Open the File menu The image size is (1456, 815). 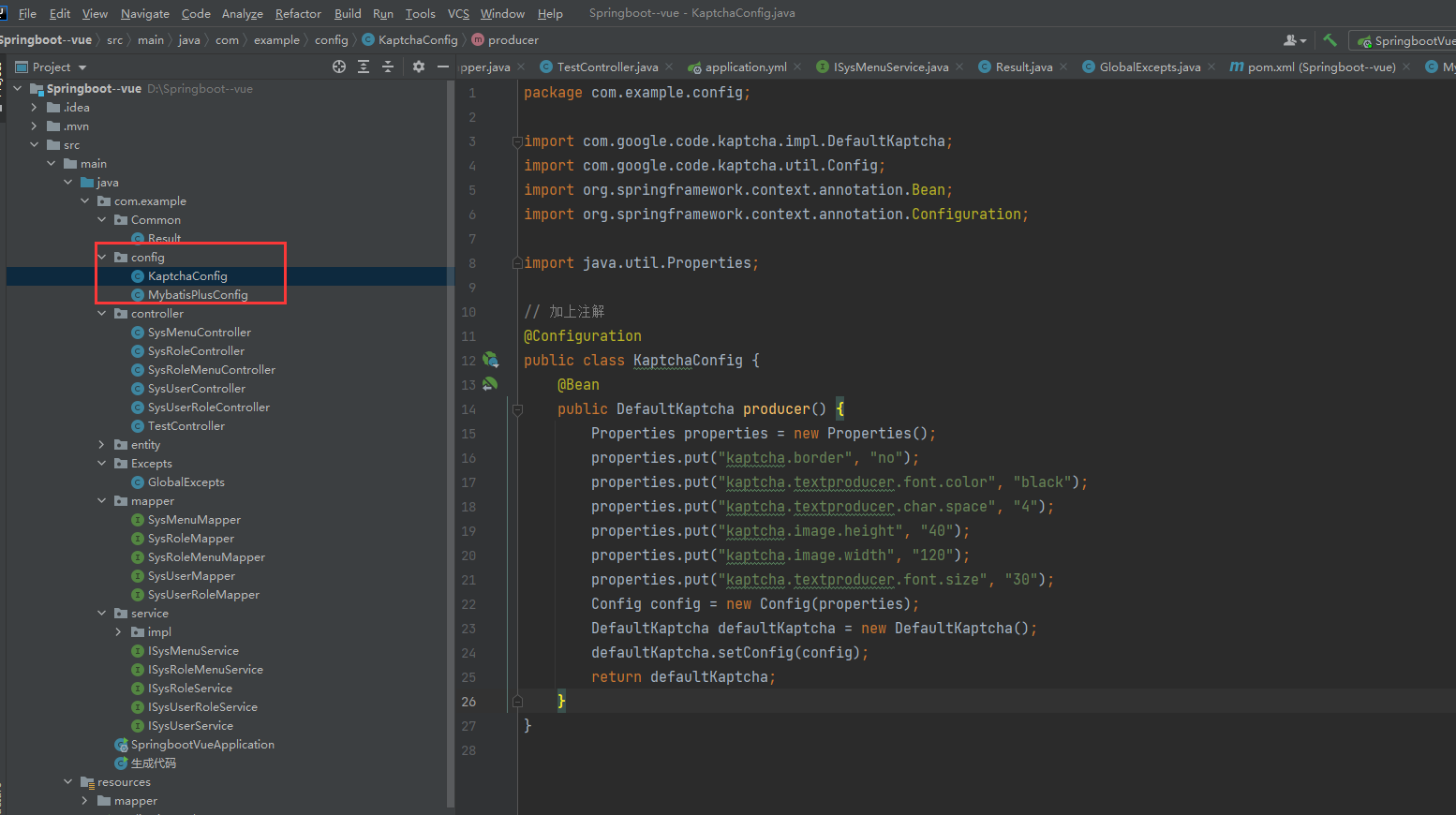(x=27, y=13)
